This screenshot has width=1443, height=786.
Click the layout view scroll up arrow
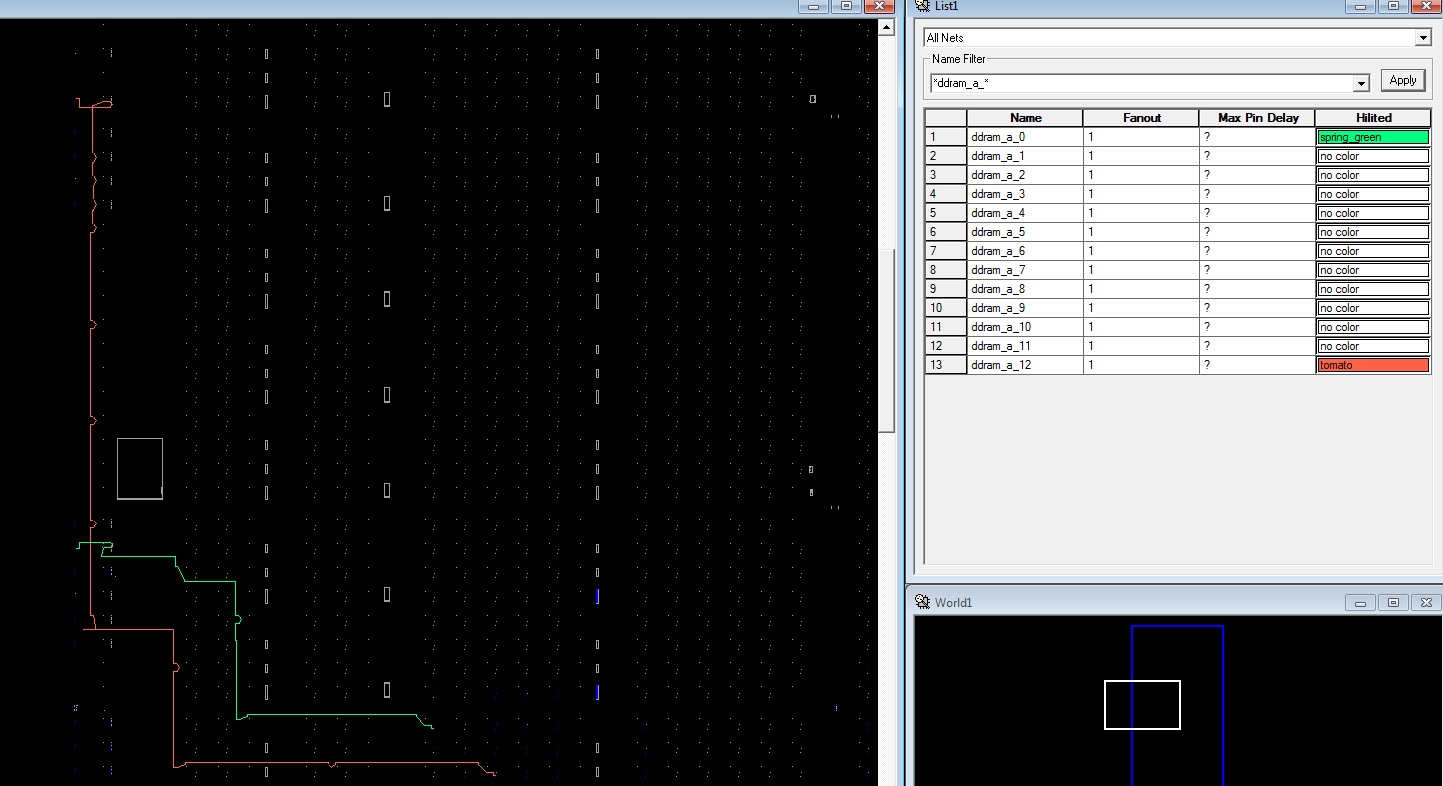[x=886, y=28]
